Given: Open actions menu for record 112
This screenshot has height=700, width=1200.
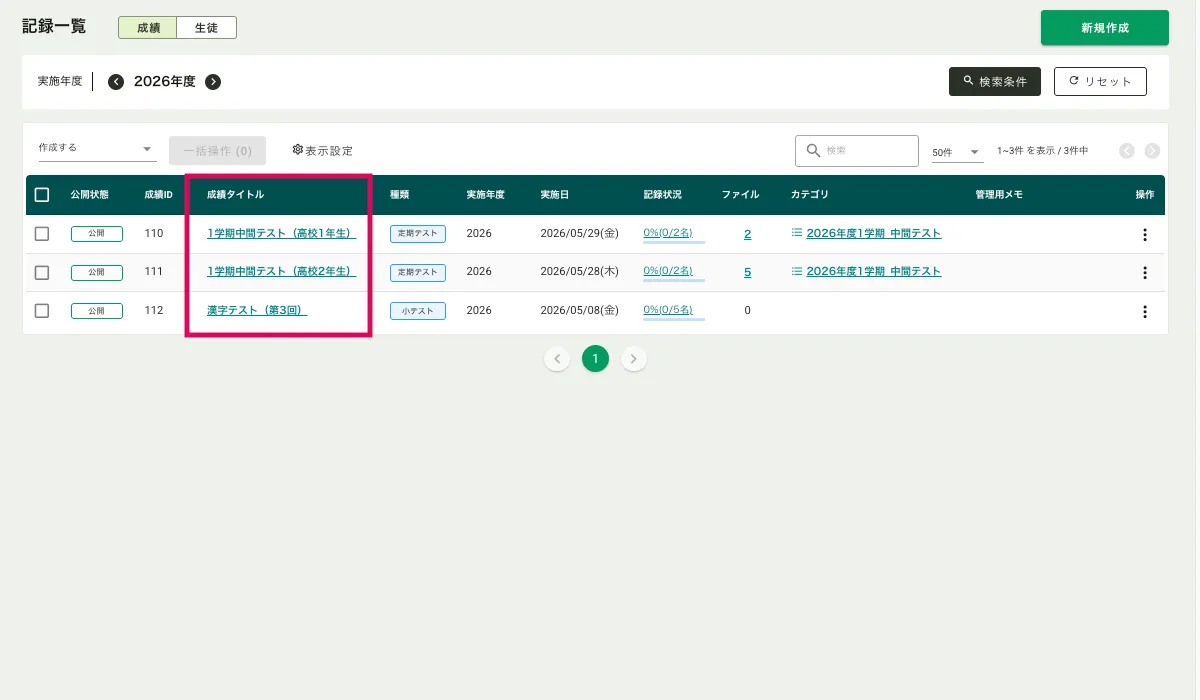Looking at the screenshot, I should [1144, 311].
